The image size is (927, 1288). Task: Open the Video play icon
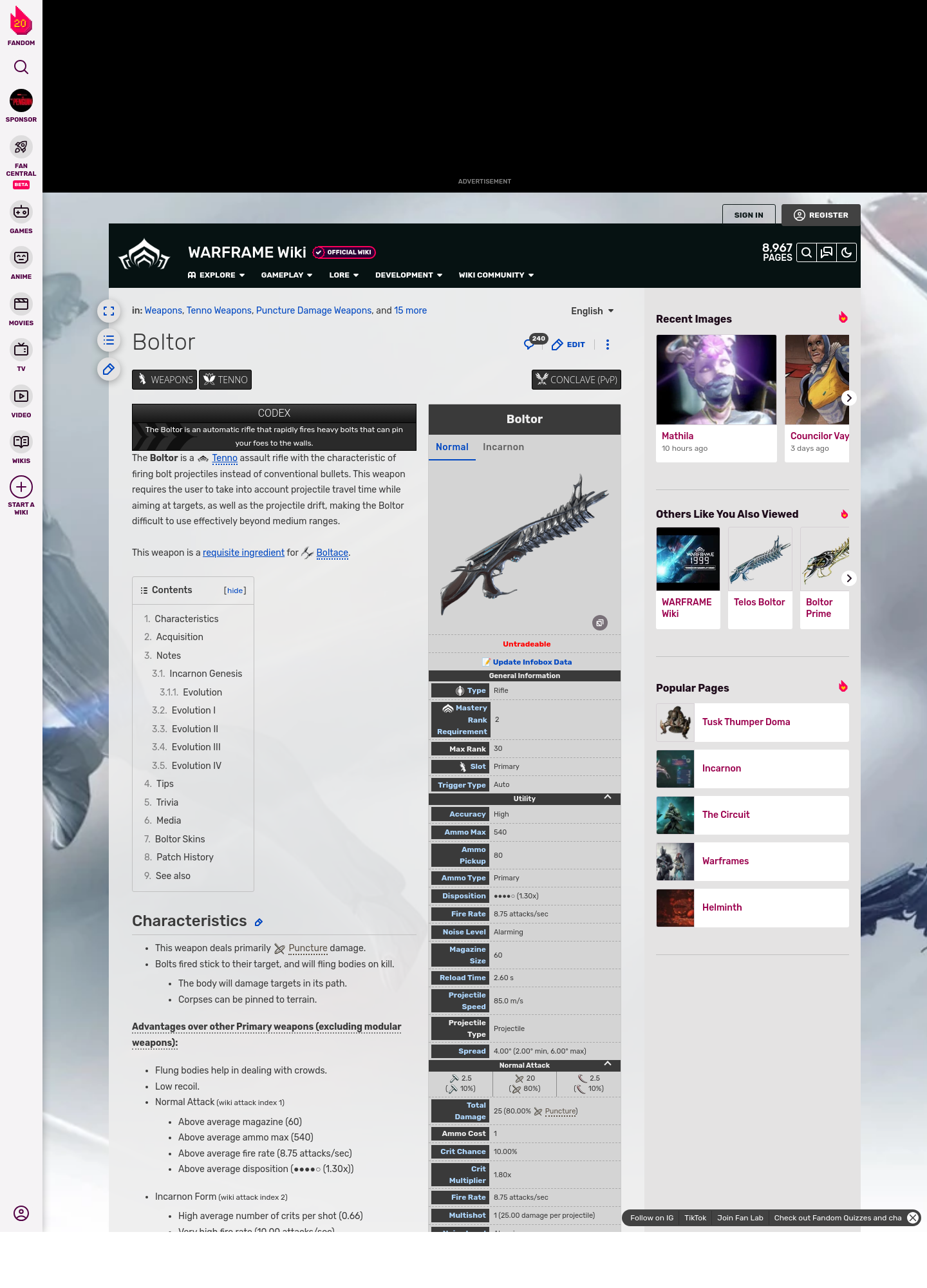(21, 396)
